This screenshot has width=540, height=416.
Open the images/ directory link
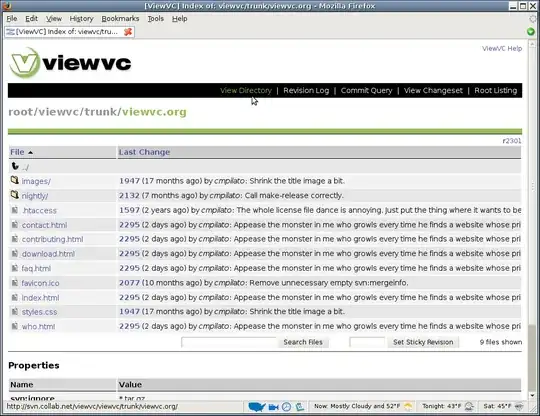36,181
